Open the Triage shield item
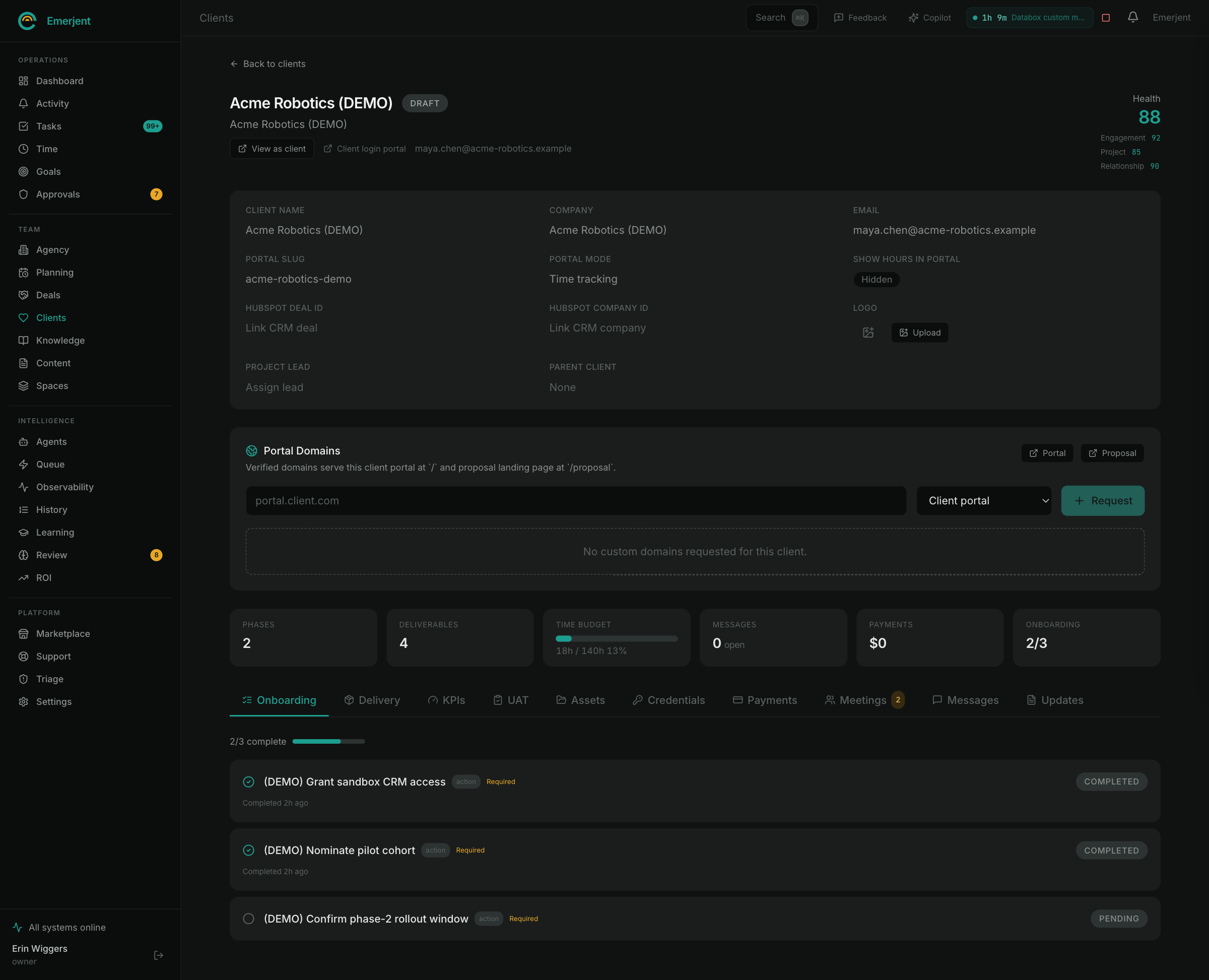This screenshot has width=1209, height=980. (90, 679)
